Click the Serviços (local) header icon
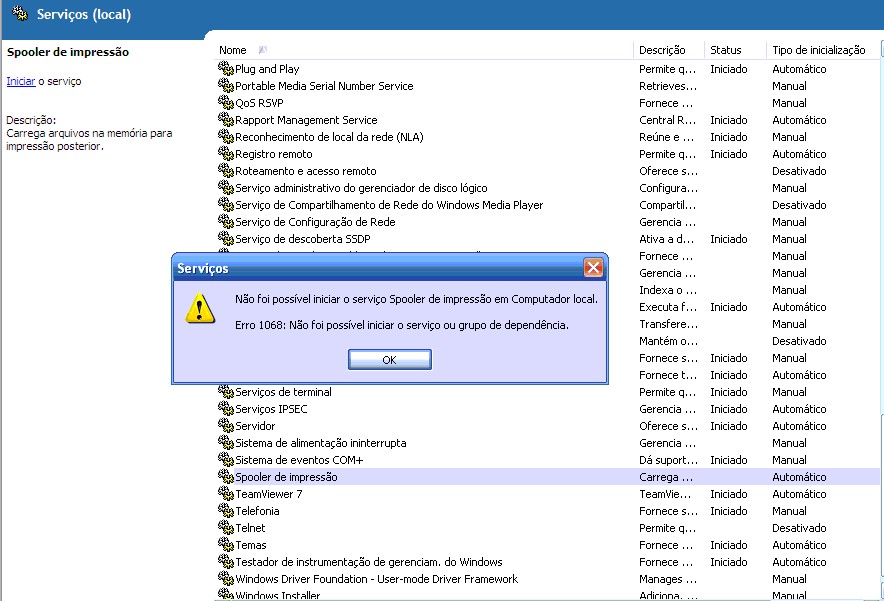The width and height of the screenshot is (884, 601). click(x=19, y=15)
